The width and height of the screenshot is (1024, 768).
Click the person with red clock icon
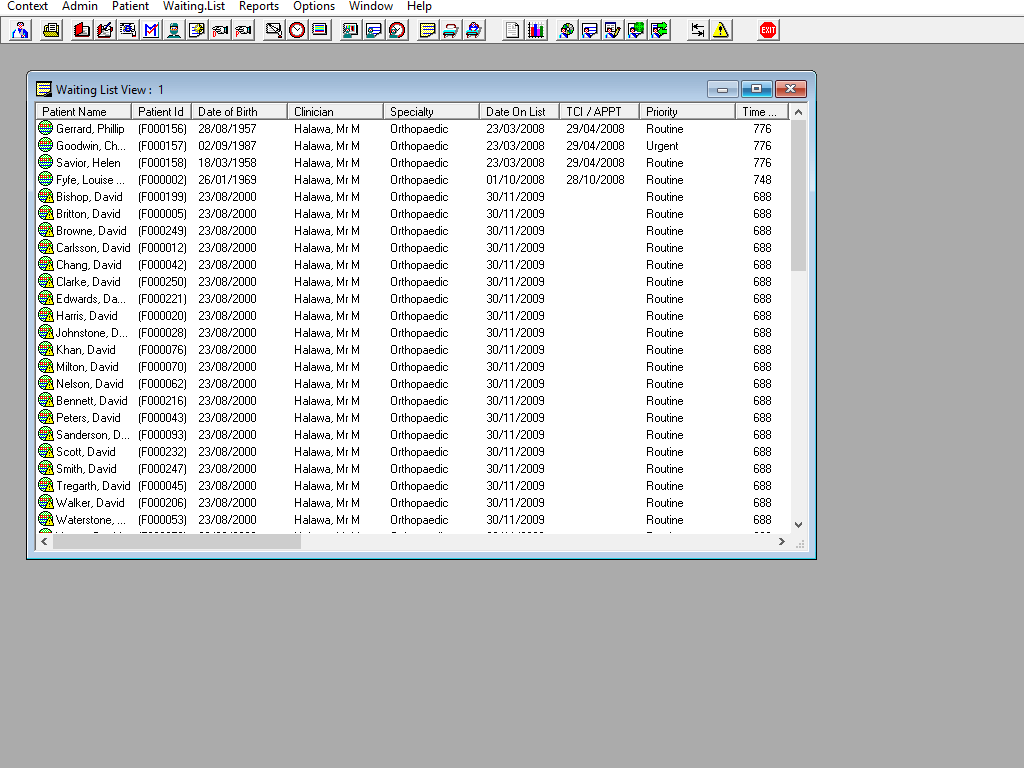397,30
